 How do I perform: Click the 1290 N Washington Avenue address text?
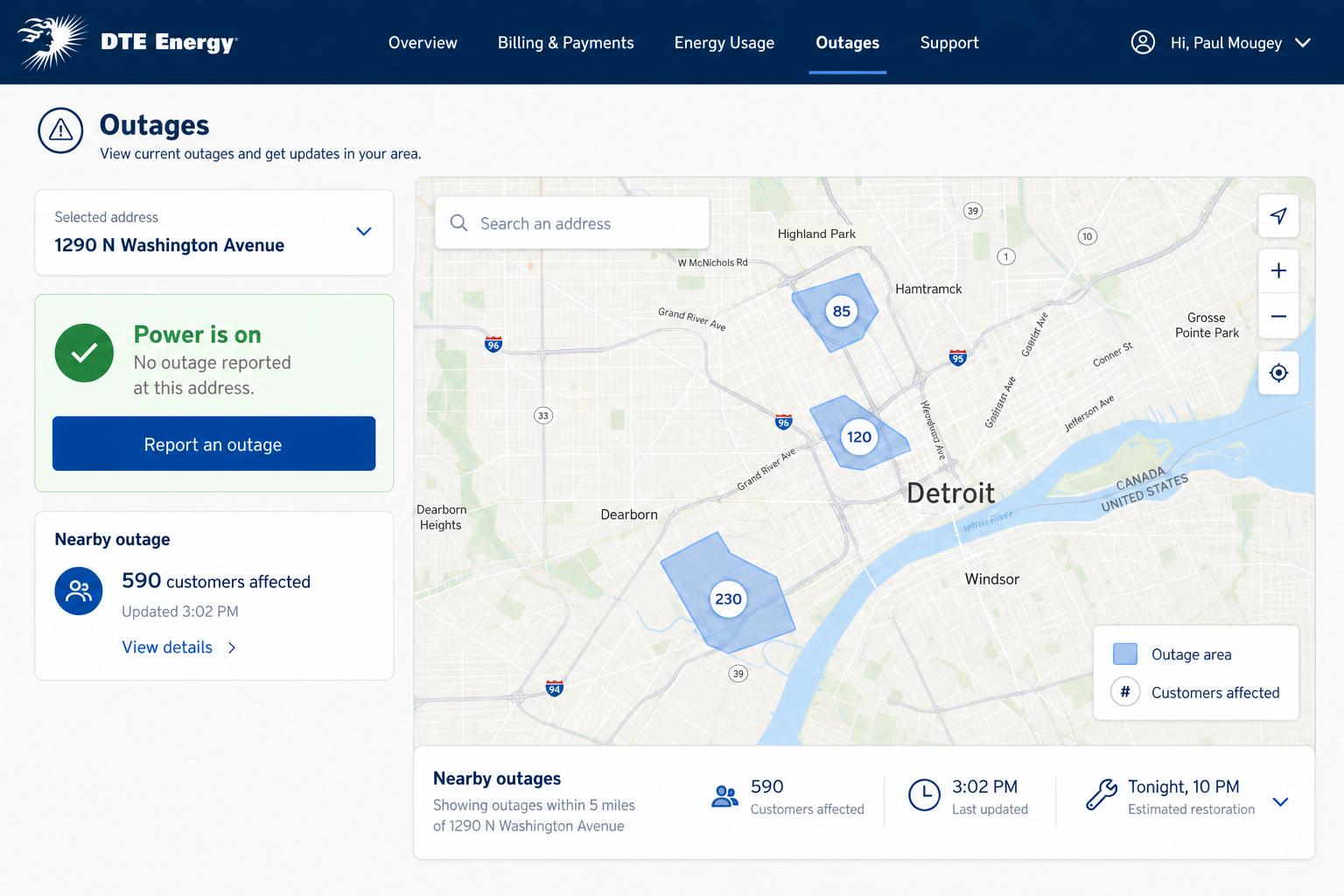click(x=169, y=246)
